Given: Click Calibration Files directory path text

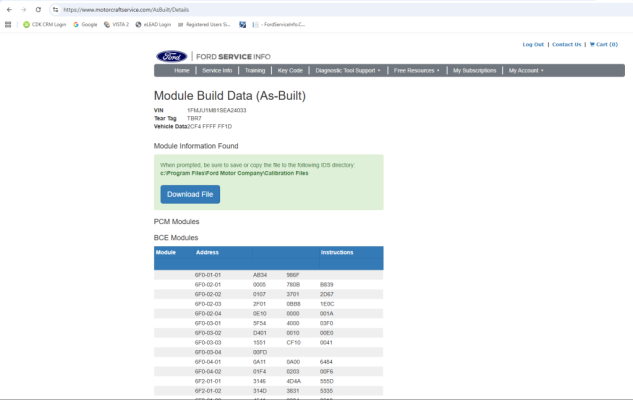Looking at the screenshot, I should pos(234,173).
